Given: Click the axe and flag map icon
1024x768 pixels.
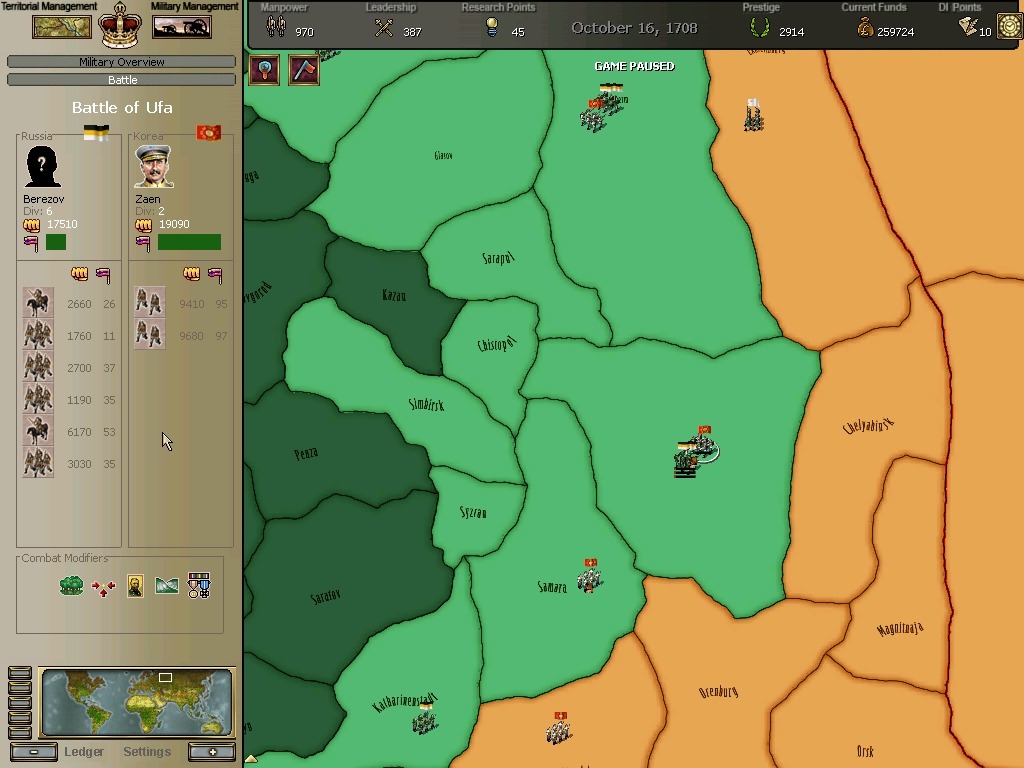Looking at the screenshot, I should tap(304, 70).
